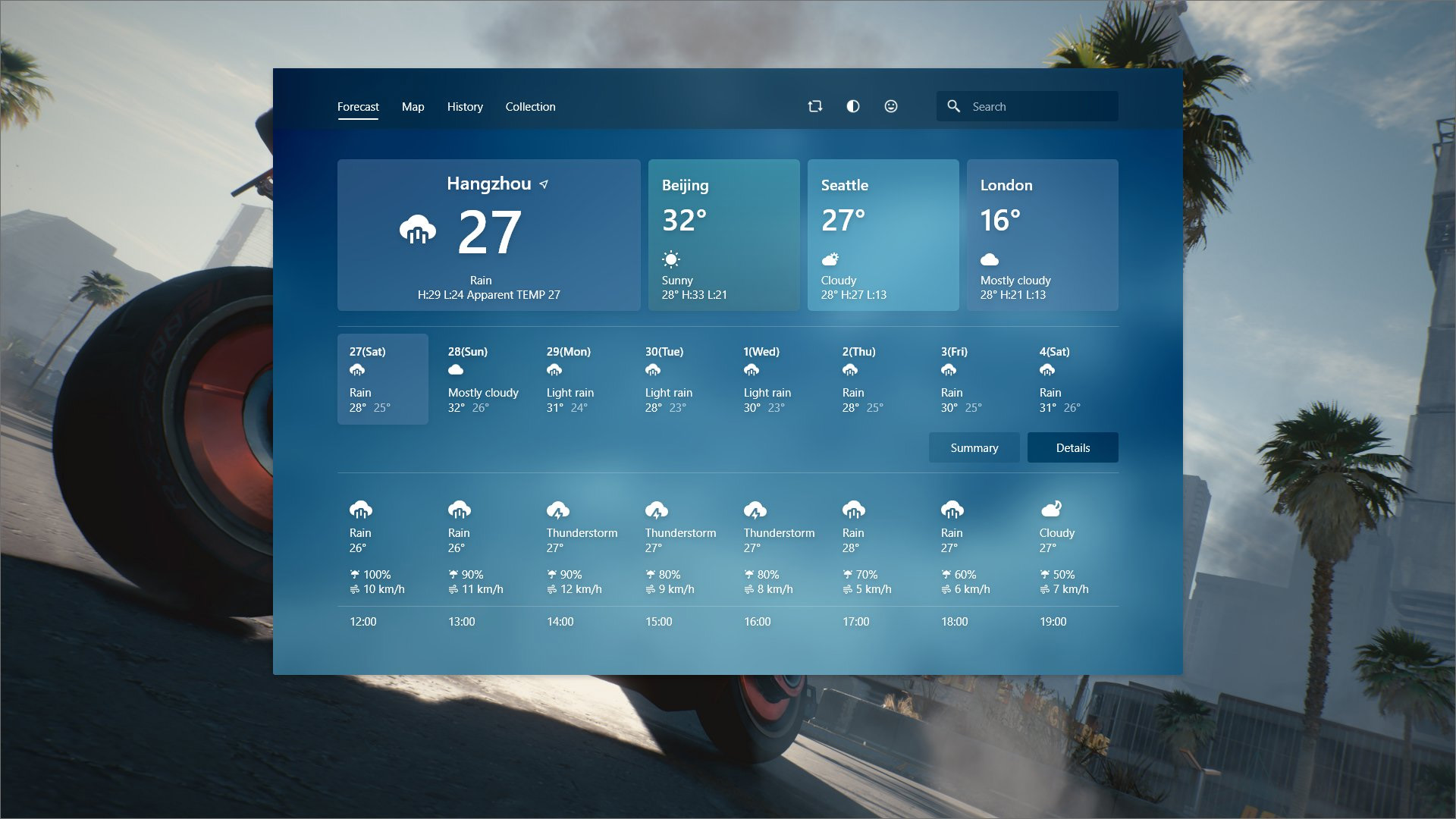Click the 17:00 hourly rain icon
1456x819 pixels.
click(854, 510)
